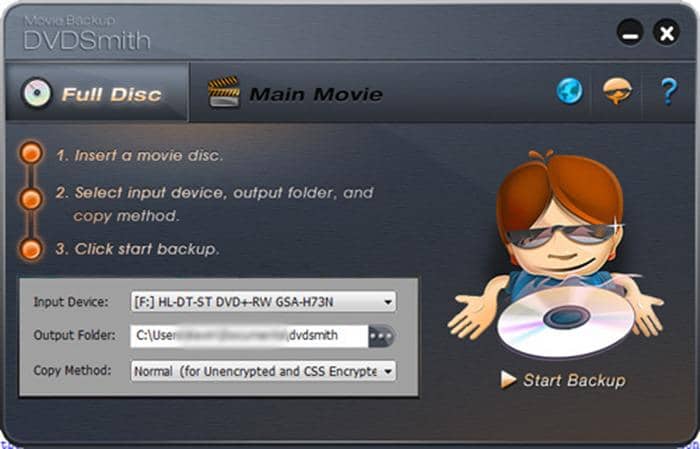
Task: Expand the Input Device dropdown
Action: tap(388, 302)
